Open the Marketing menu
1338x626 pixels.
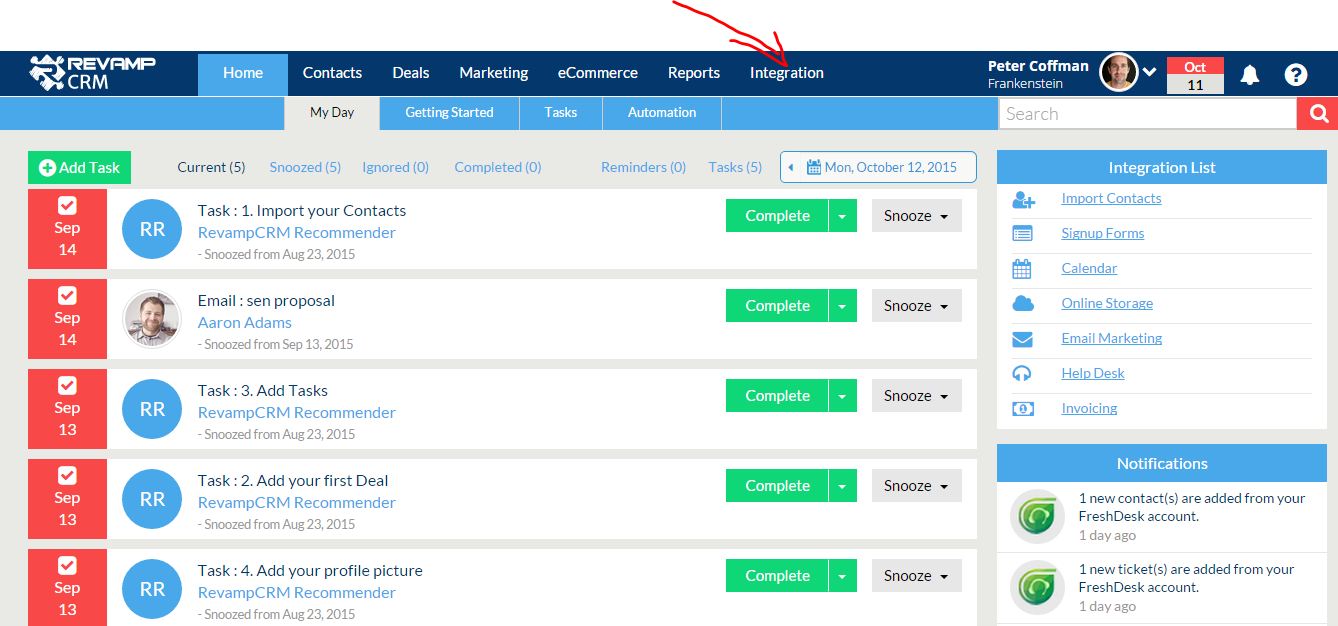[x=494, y=73]
